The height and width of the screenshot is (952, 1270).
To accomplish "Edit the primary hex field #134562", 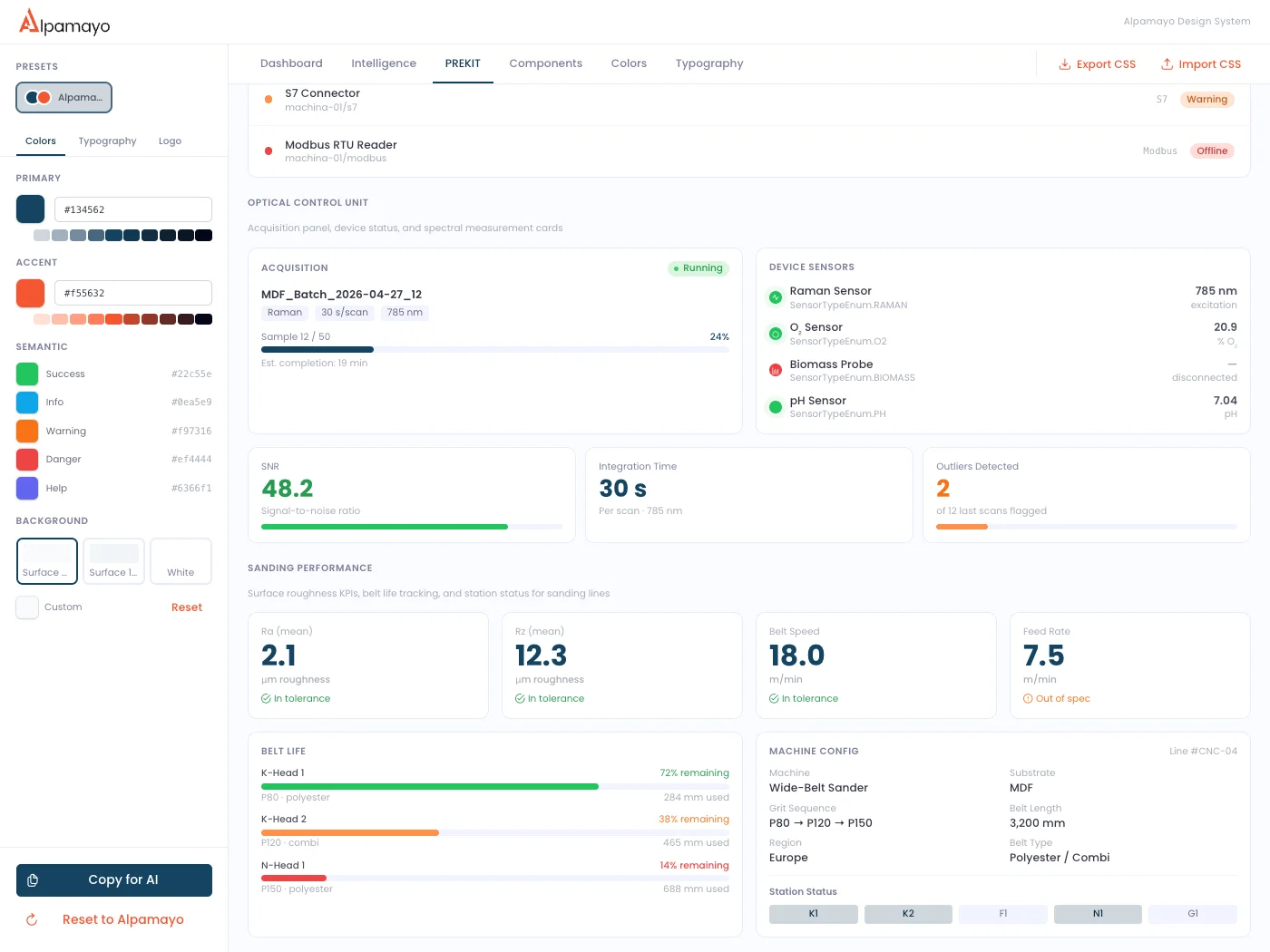I will tap(133, 209).
